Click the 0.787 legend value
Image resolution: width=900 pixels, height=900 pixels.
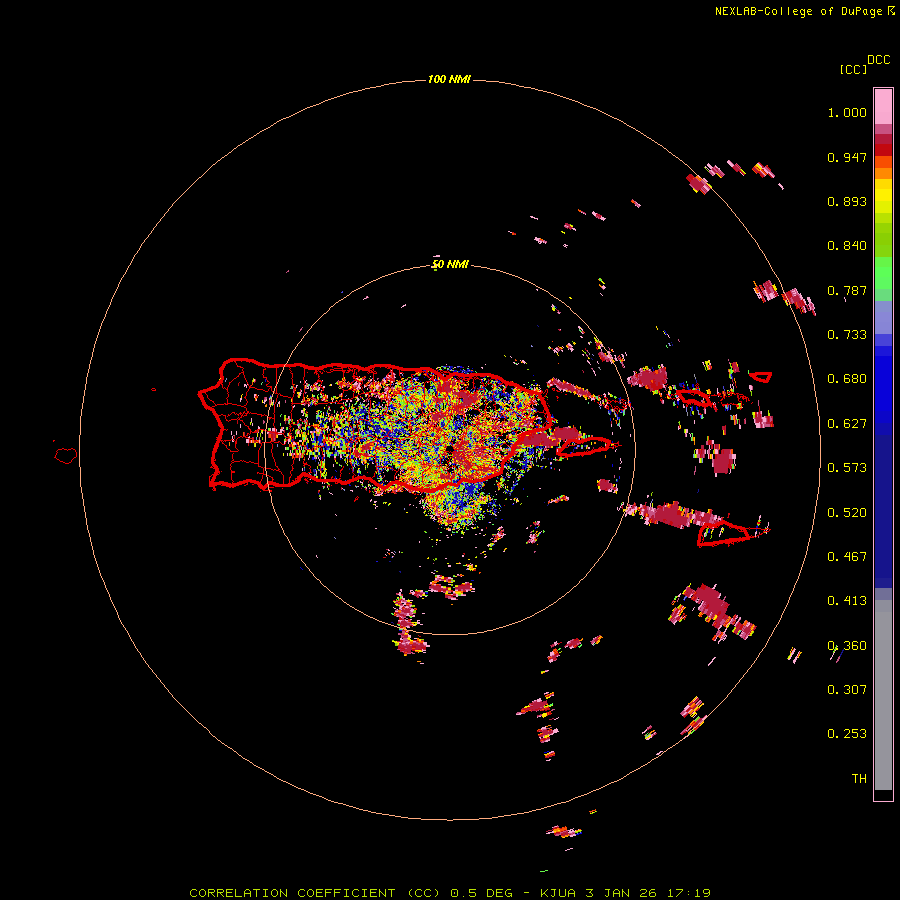[x=847, y=290]
